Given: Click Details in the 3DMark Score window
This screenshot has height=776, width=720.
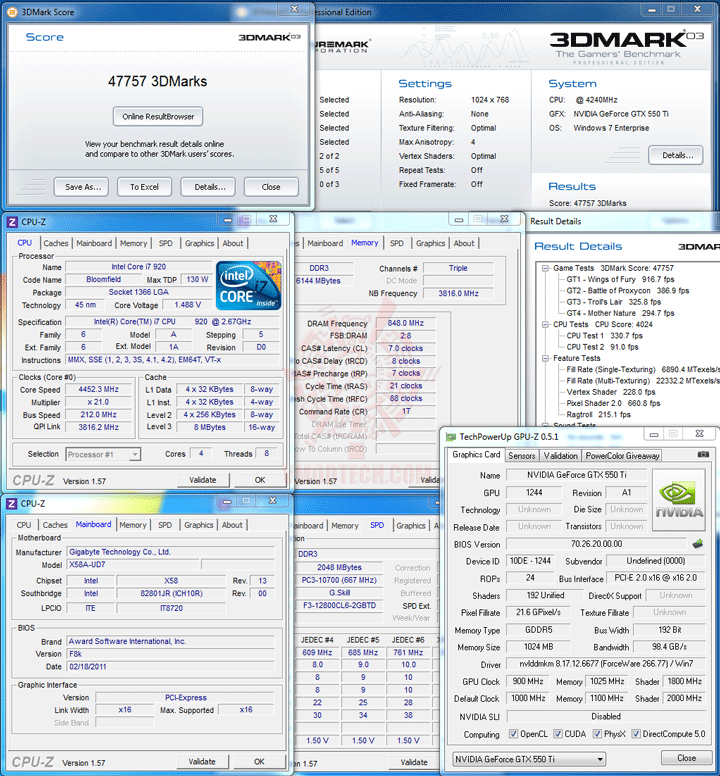Looking at the screenshot, I should pos(208,187).
